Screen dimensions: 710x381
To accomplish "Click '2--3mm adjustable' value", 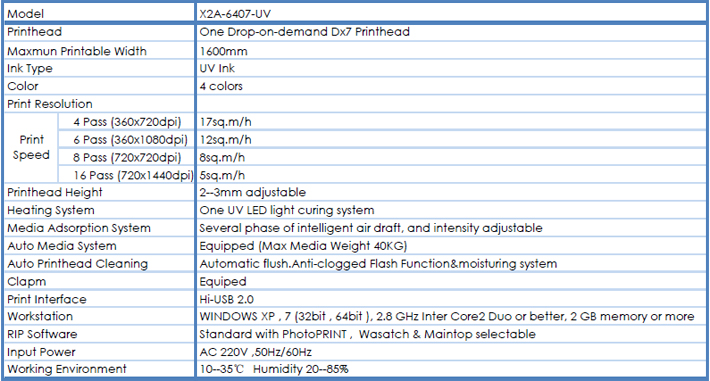I will point(253,192).
